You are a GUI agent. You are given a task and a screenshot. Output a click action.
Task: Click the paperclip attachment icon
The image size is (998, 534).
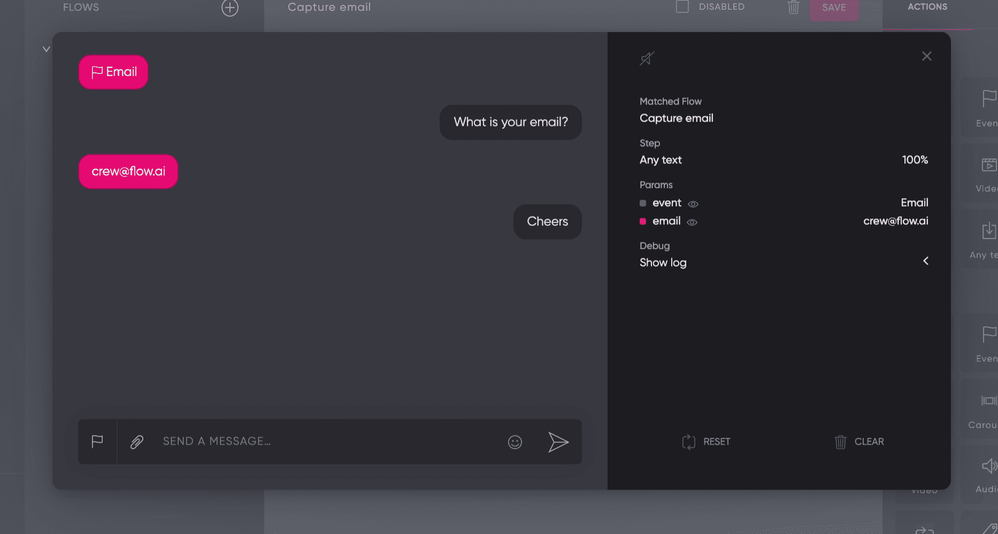(137, 442)
